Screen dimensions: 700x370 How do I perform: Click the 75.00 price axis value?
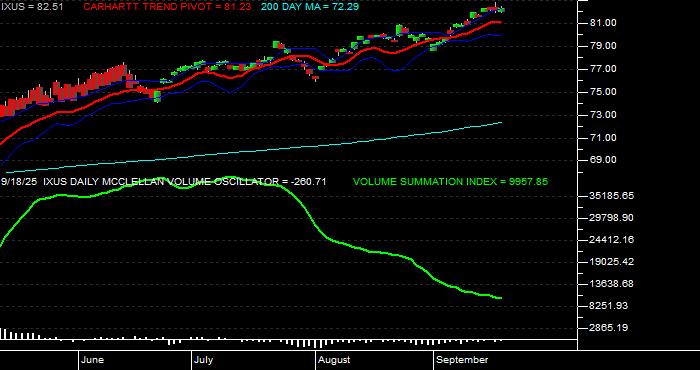click(x=604, y=92)
